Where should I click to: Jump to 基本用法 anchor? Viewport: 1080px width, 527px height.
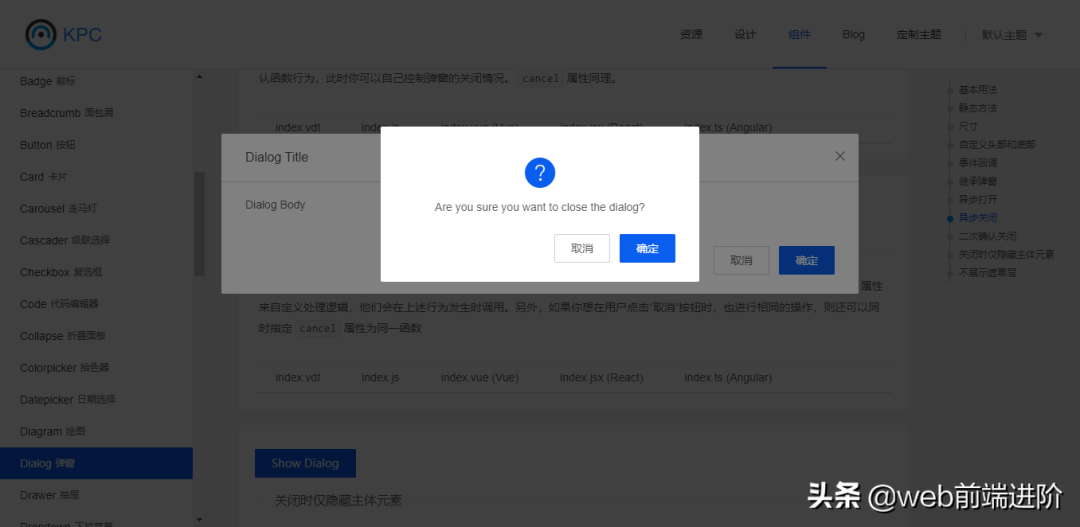pyautogui.click(x=977, y=90)
